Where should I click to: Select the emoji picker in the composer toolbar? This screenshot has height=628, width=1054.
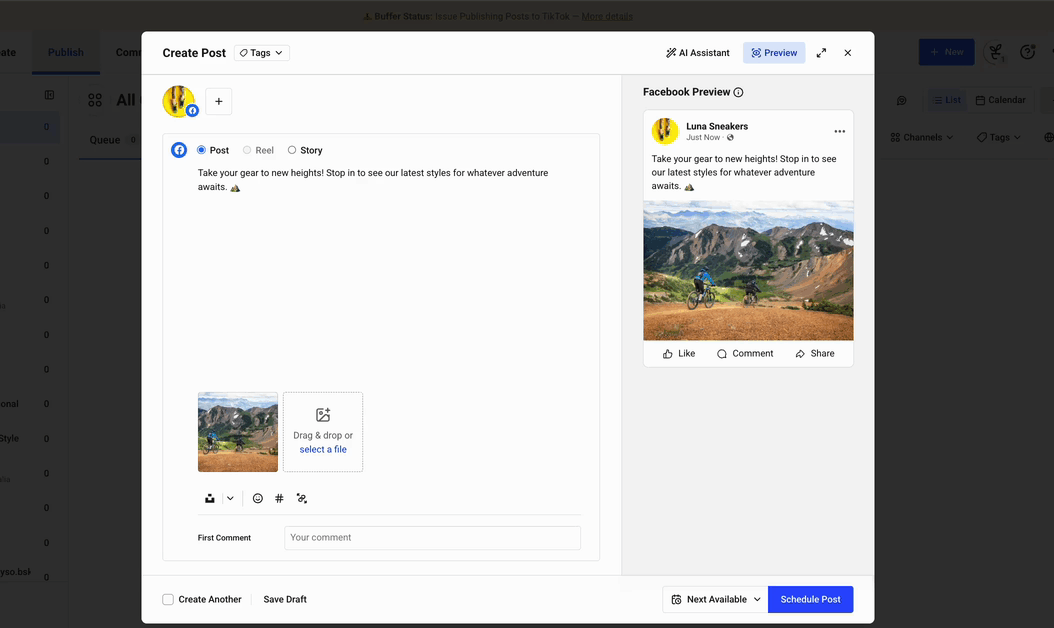(x=257, y=497)
